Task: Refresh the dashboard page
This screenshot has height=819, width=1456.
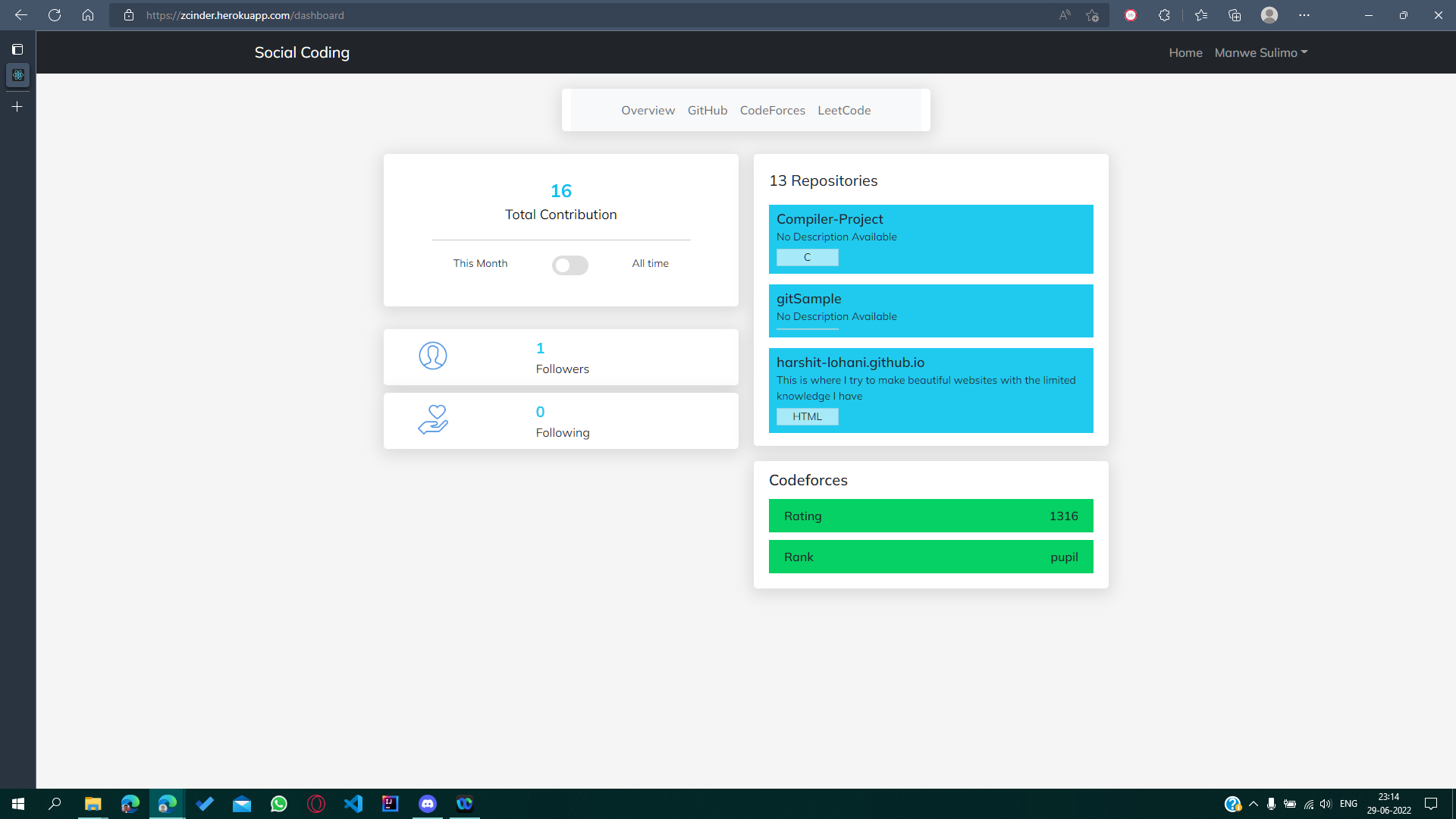Action: 54,14
